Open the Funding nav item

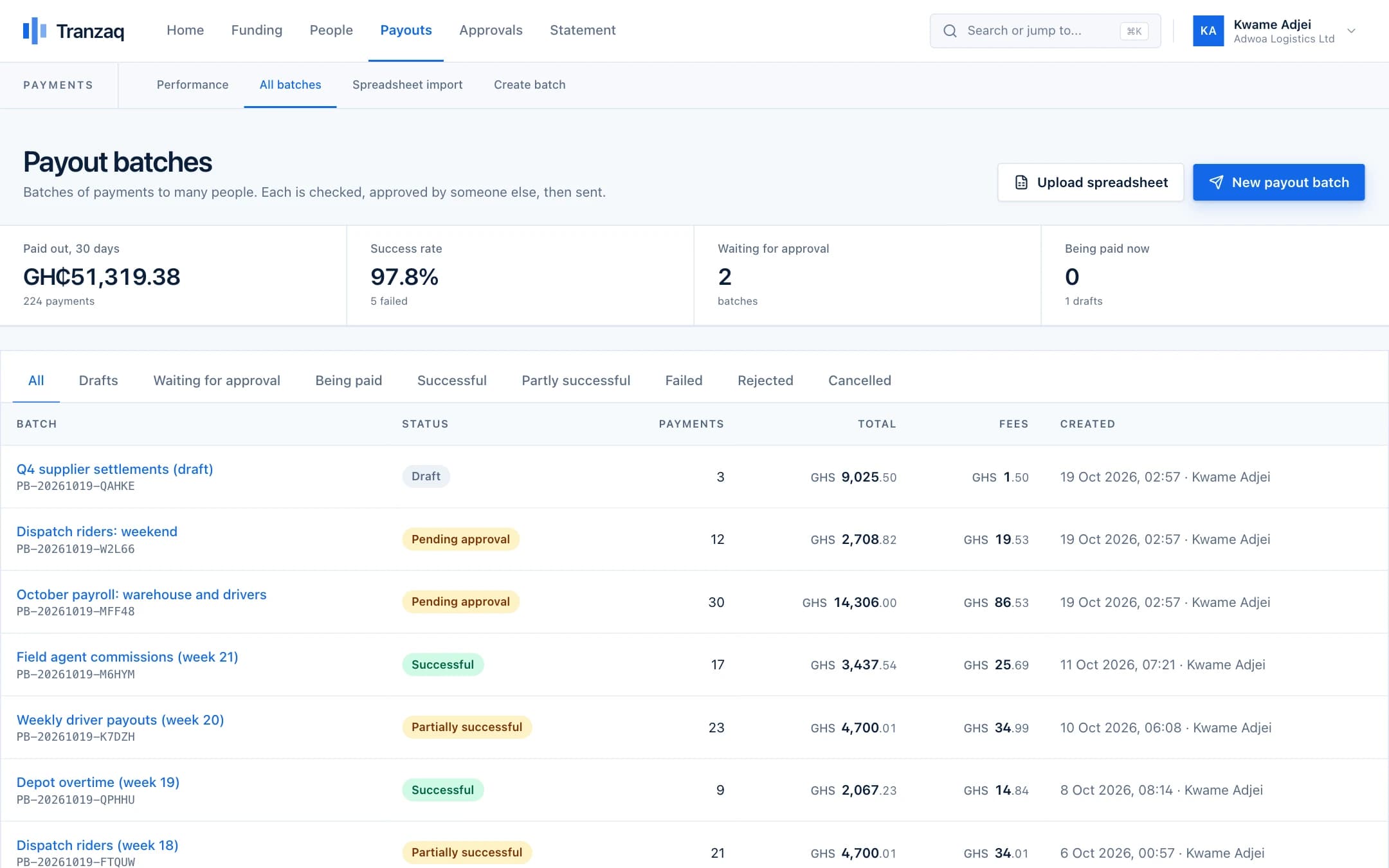point(257,30)
